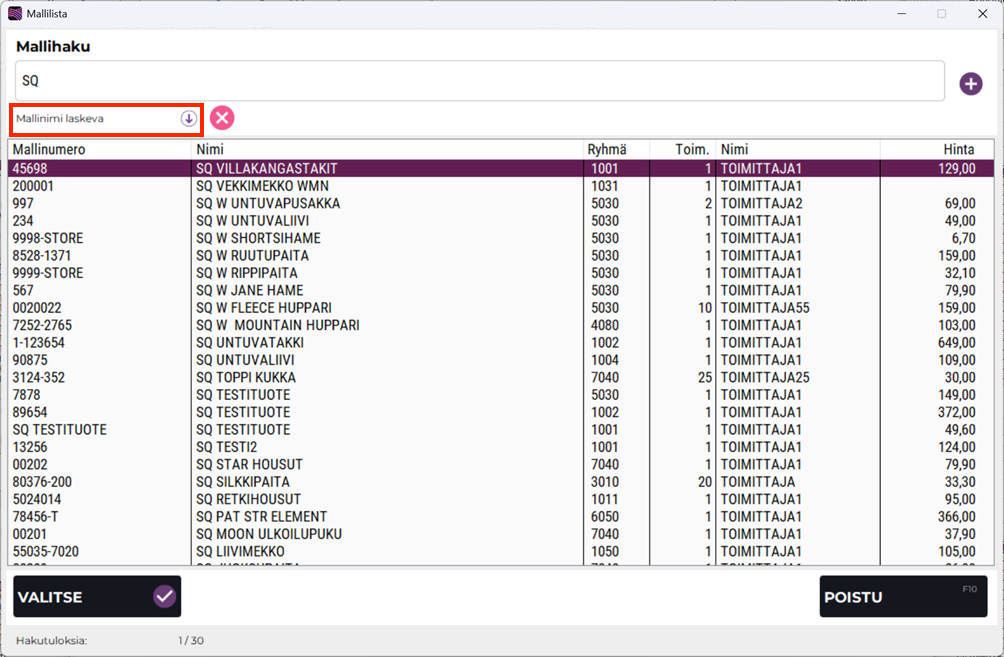The height and width of the screenshot is (657, 1004).
Task: Sort by the Mallinumero column header
Action: 100,149
